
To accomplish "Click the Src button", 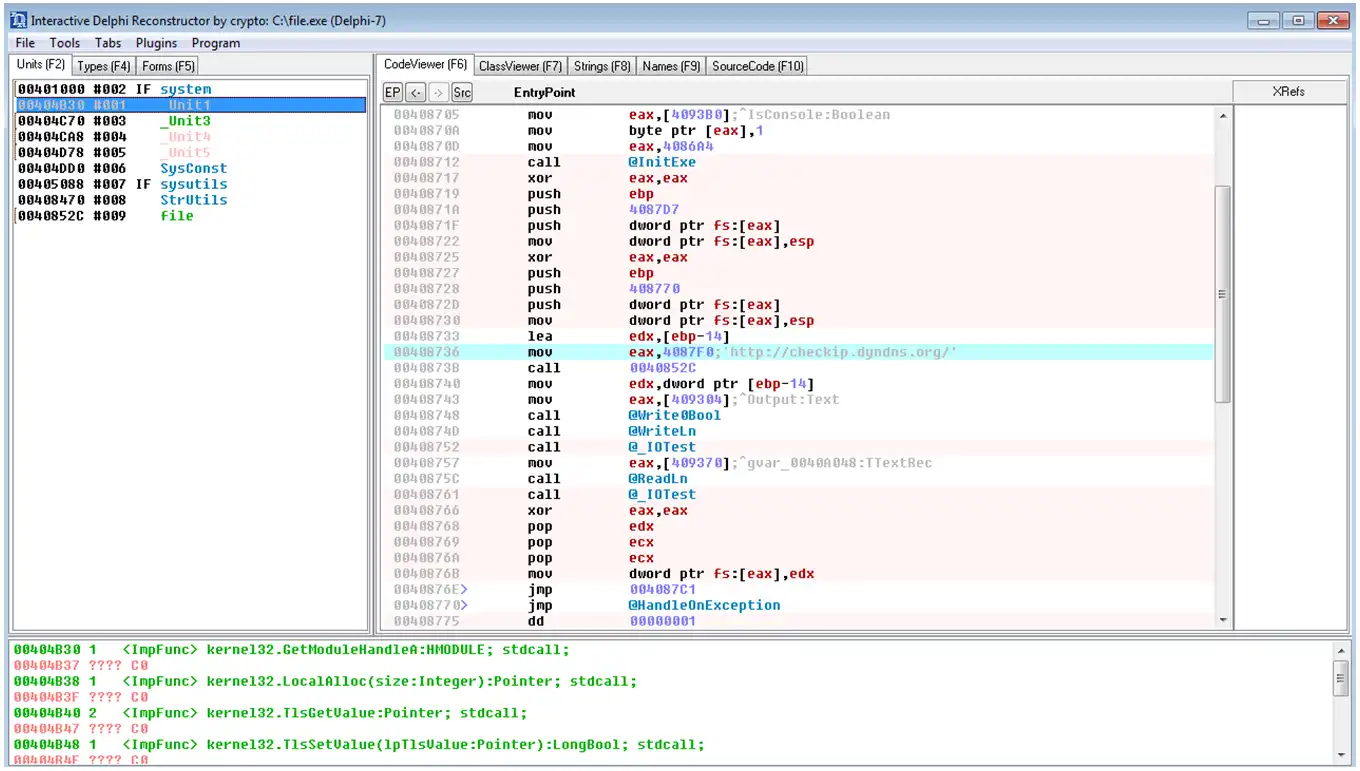I will (462, 92).
